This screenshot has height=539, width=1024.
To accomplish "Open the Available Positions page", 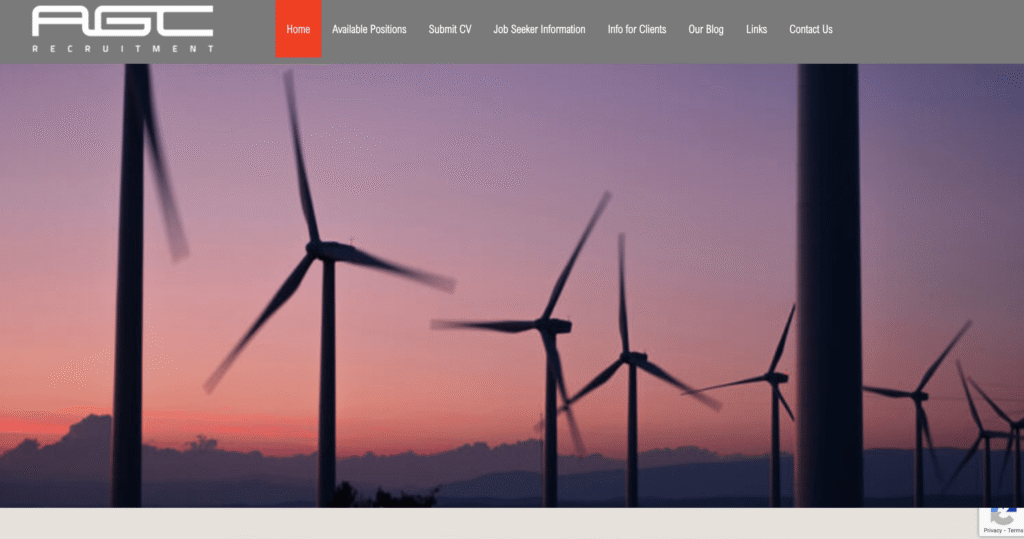I will [369, 29].
